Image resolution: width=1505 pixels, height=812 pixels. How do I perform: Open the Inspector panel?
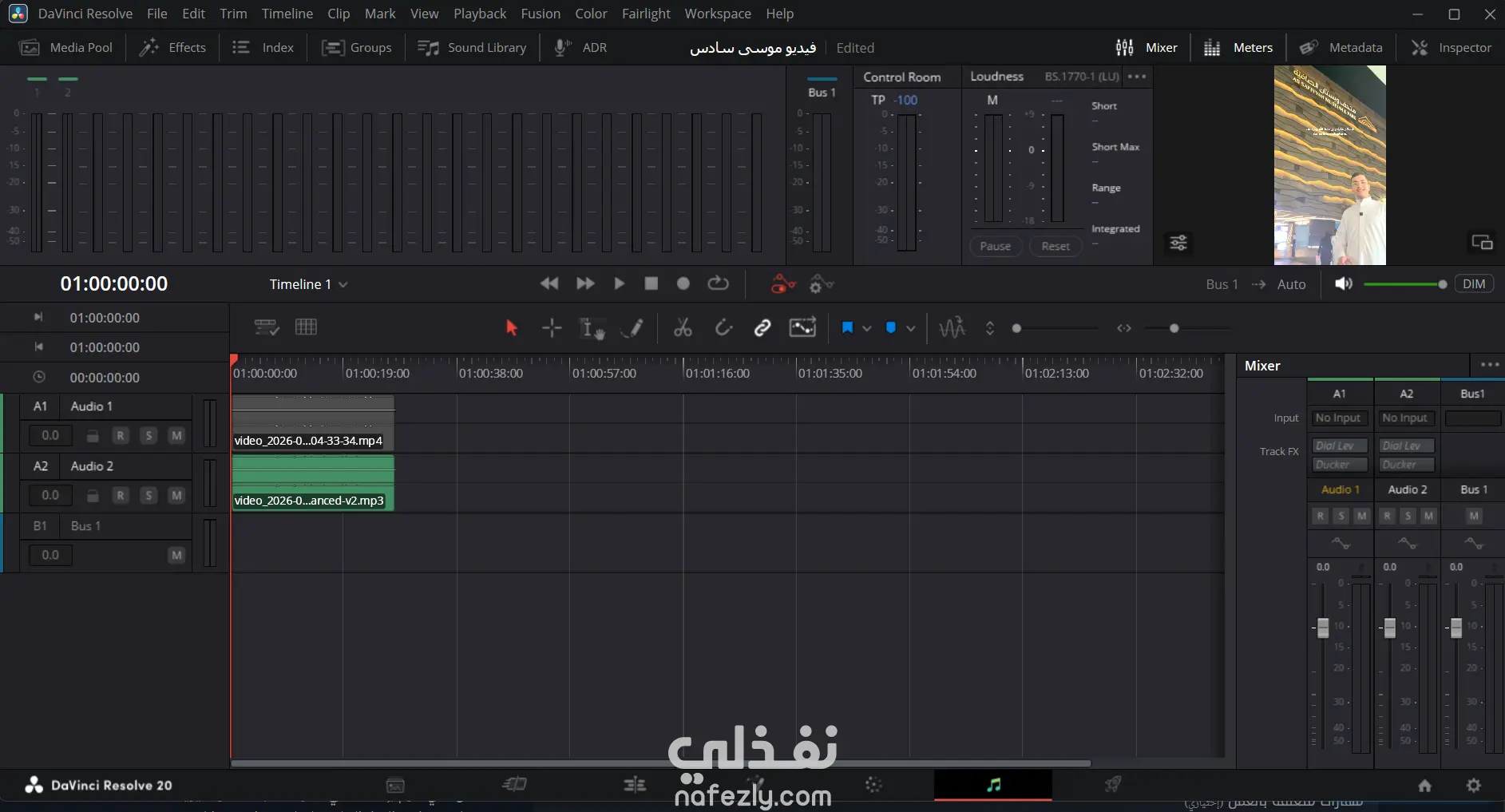click(1452, 48)
